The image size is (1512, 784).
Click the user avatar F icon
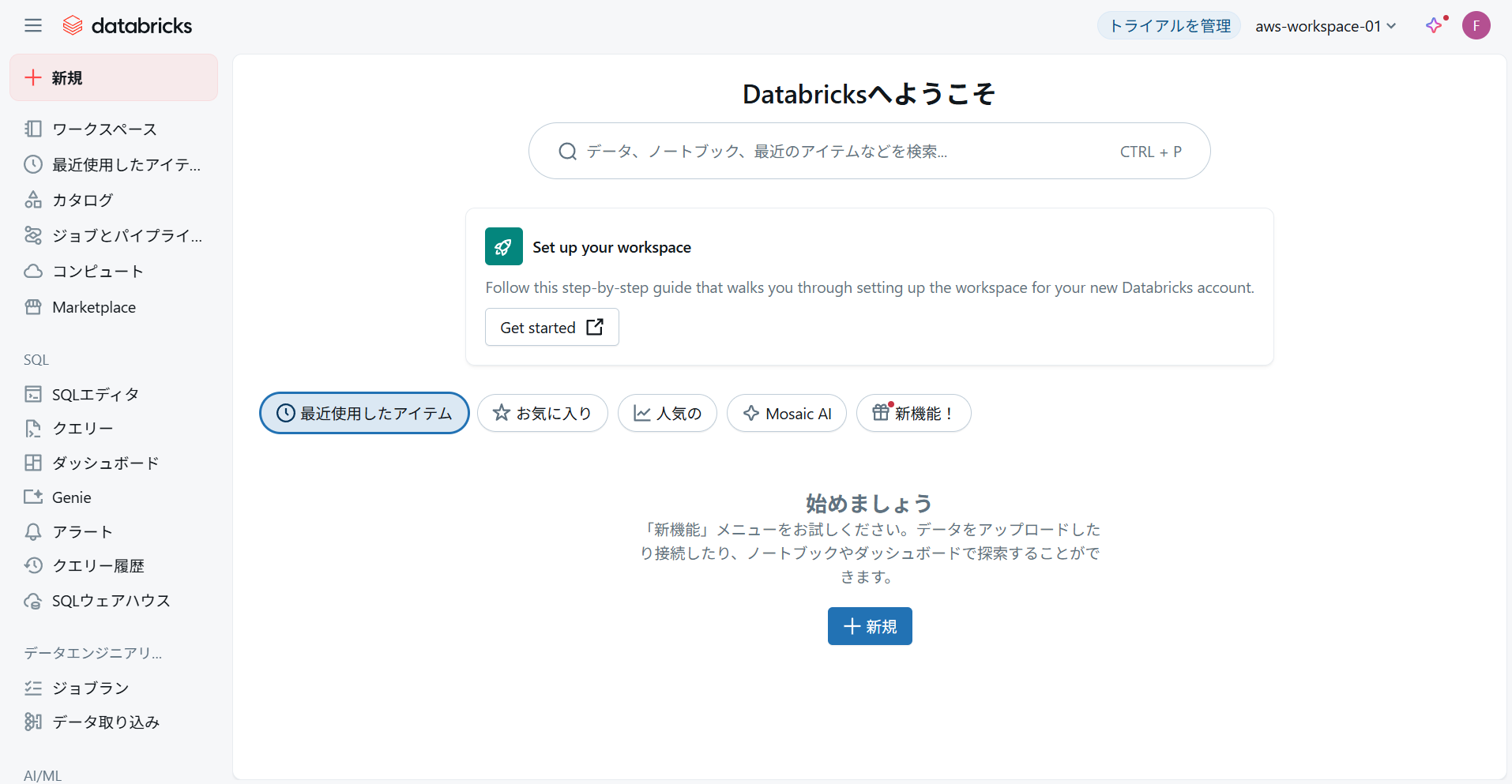[x=1476, y=26]
